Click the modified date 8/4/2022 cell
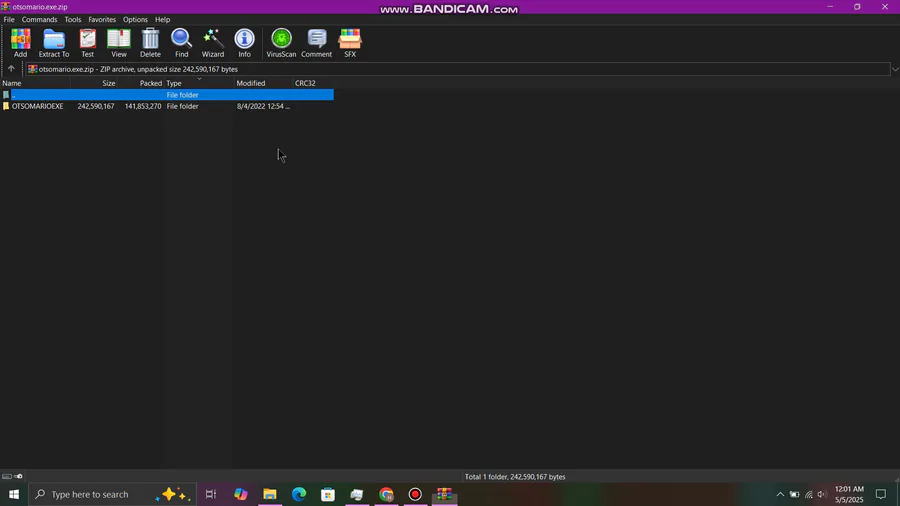This screenshot has width=900, height=506. (263, 106)
